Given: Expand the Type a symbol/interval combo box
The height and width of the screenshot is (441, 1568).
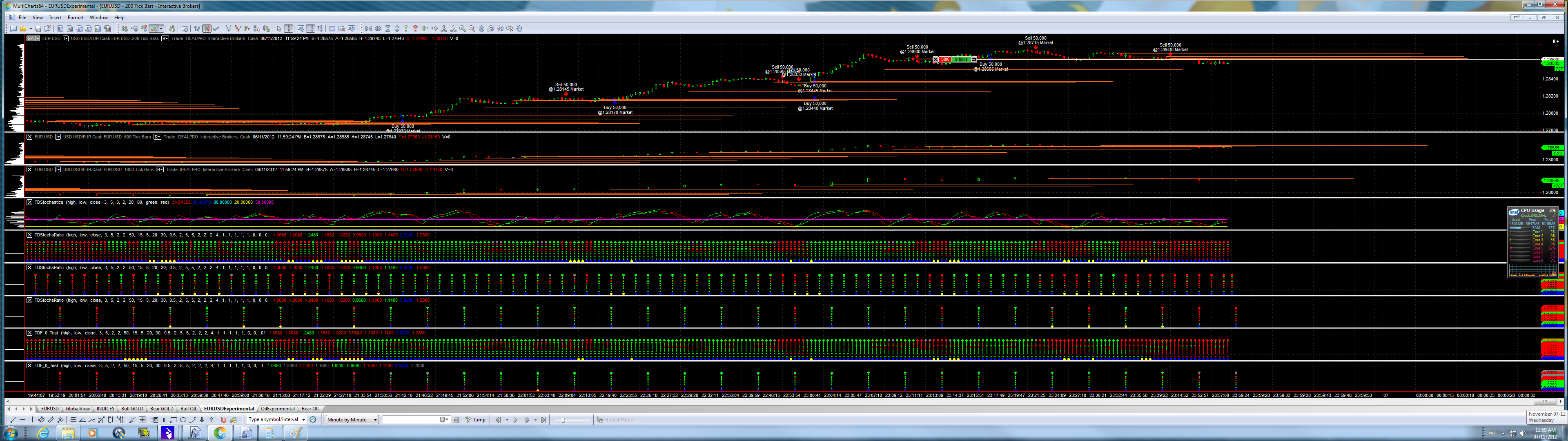Looking at the screenshot, I should coord(303,420).
